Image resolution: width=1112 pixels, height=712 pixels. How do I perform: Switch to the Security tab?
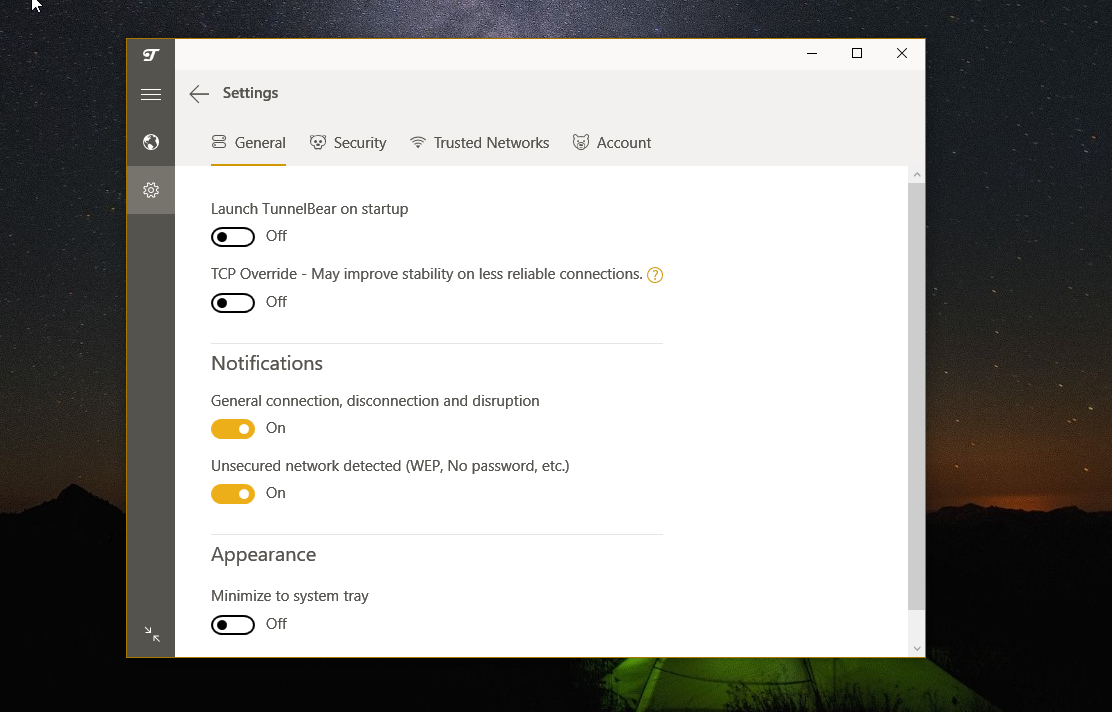click(348, 143)
